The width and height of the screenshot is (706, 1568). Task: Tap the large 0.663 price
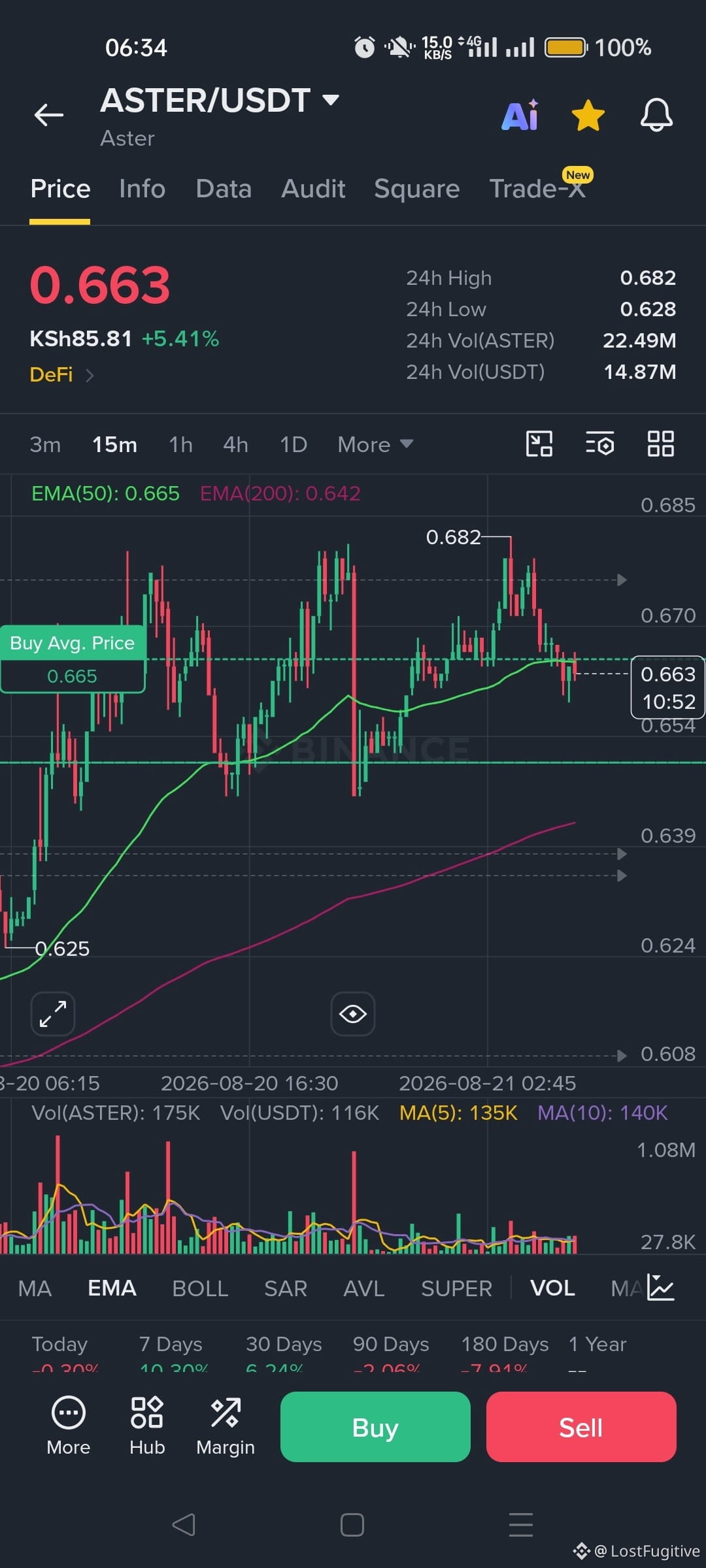pyautogui.click(x=100, y=286)
